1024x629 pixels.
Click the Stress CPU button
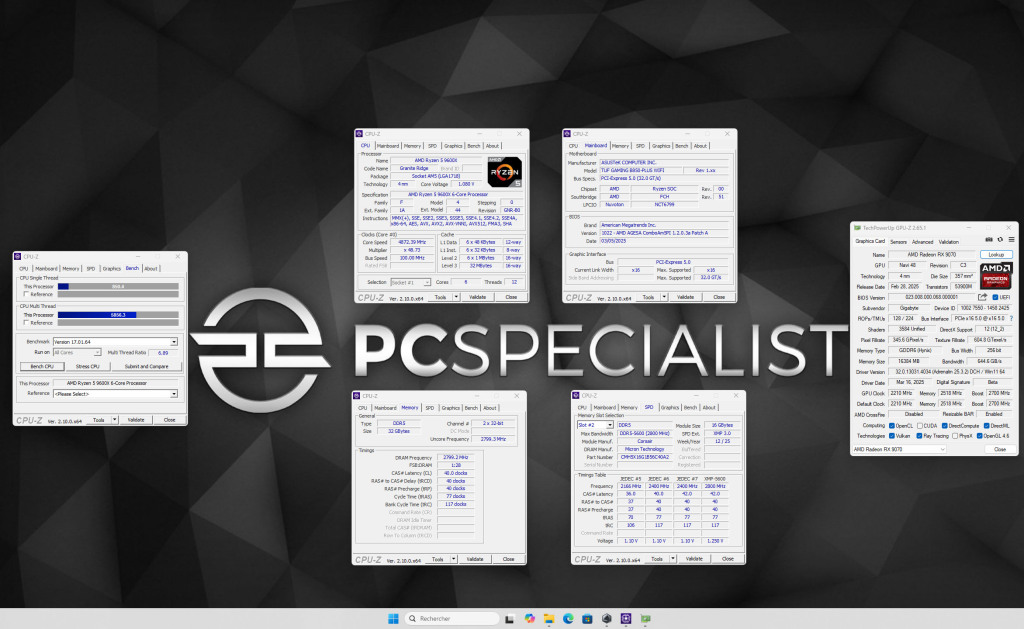[x=88, y=366]
